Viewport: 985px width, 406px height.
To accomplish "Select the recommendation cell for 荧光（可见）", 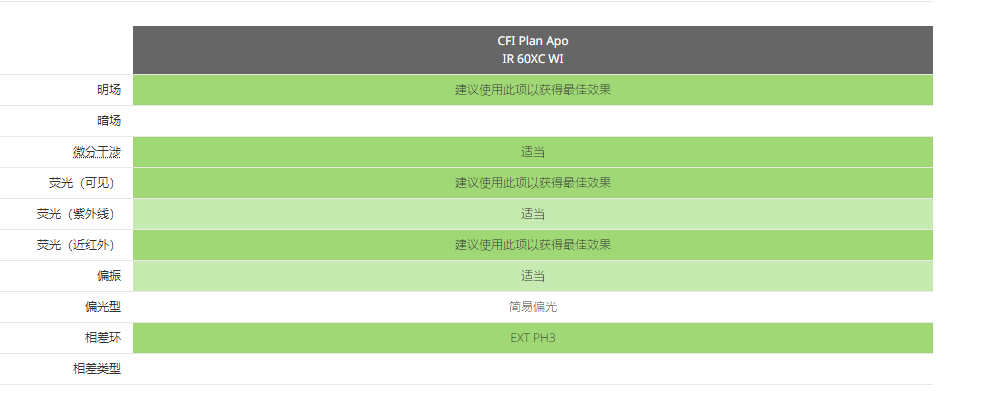I will 532,183.
